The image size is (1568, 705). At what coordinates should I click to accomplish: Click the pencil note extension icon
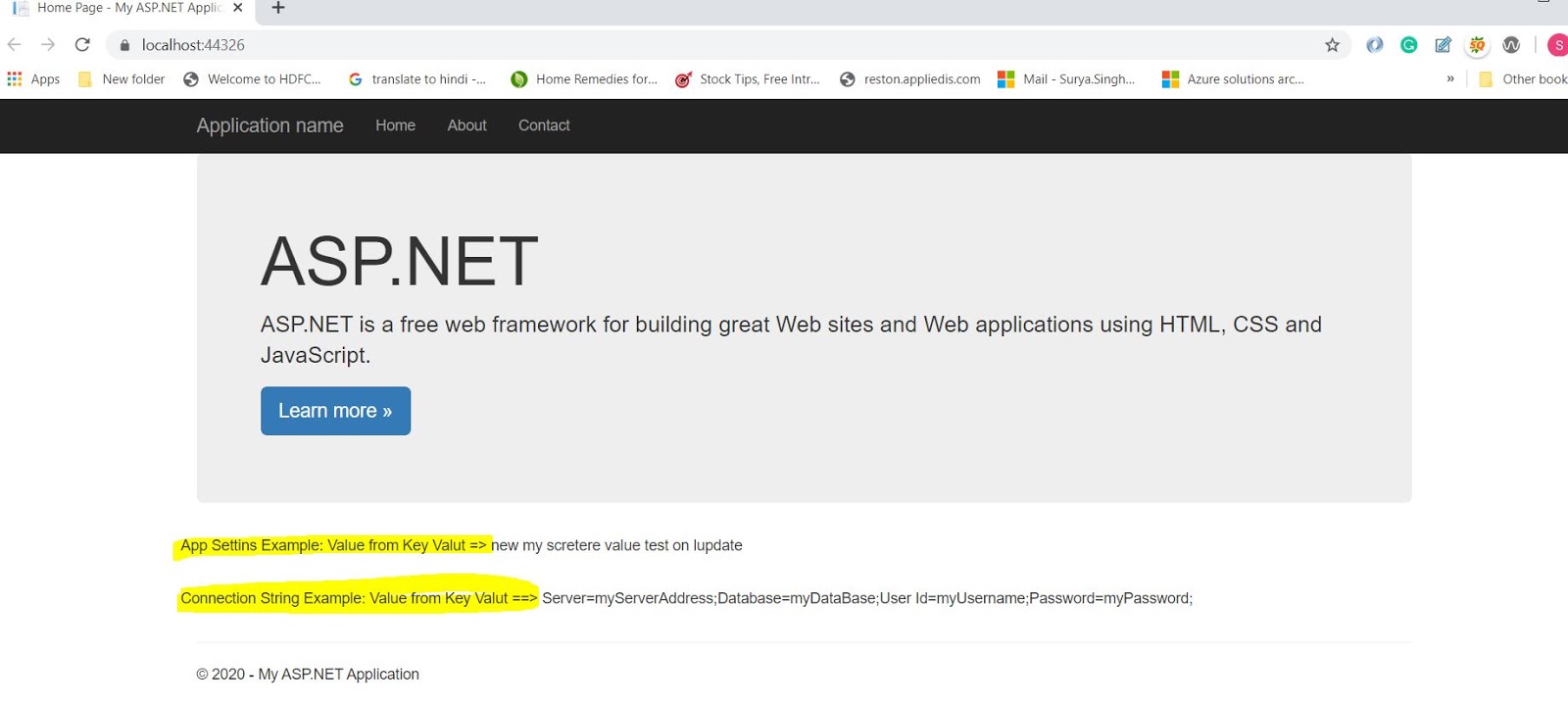[x=1444, y=45]
